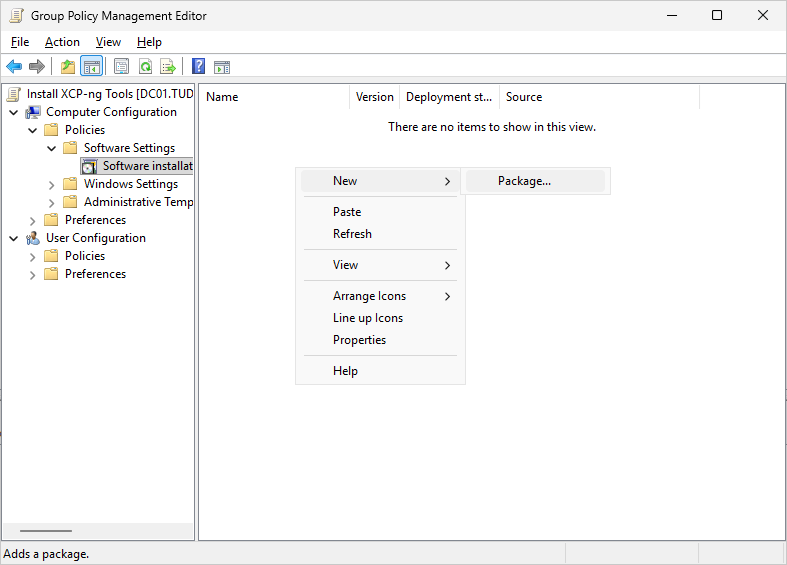Open the File menu
The image size is (787, 565).
tap(20, 42)
